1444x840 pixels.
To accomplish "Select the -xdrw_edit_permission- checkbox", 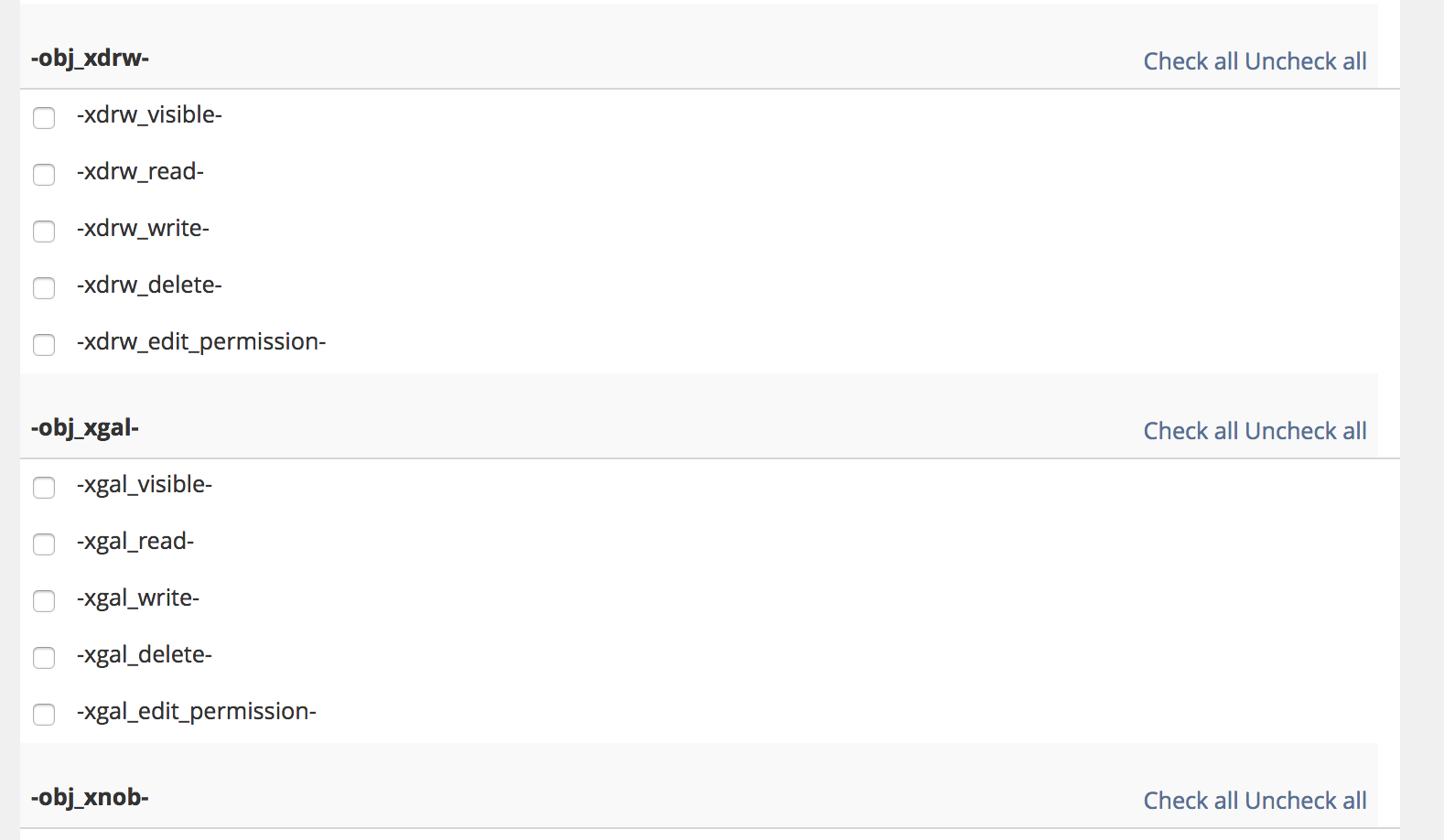I will [x=44, y=345].
